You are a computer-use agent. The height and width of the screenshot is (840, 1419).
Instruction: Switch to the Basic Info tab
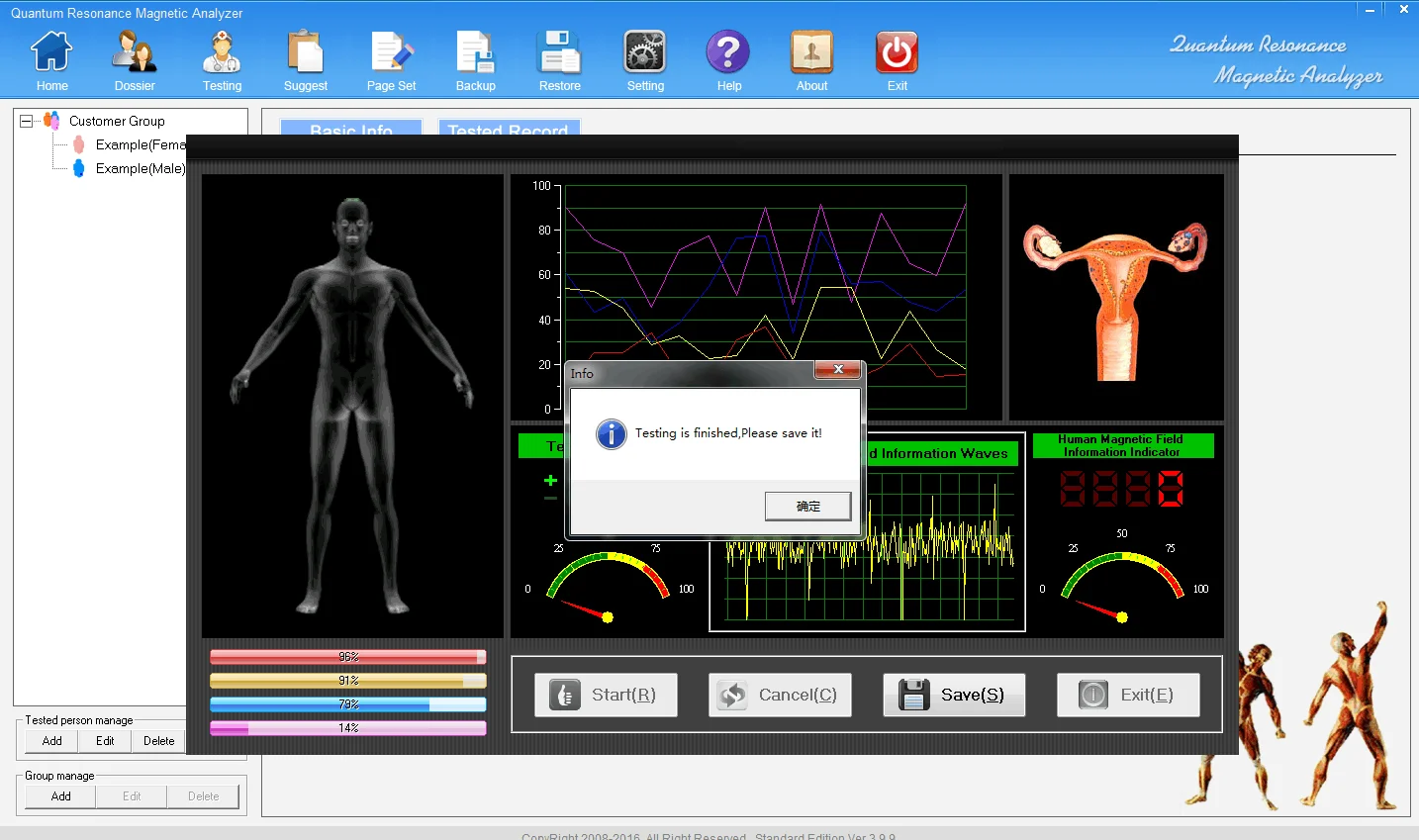click(x=351, y=128)
